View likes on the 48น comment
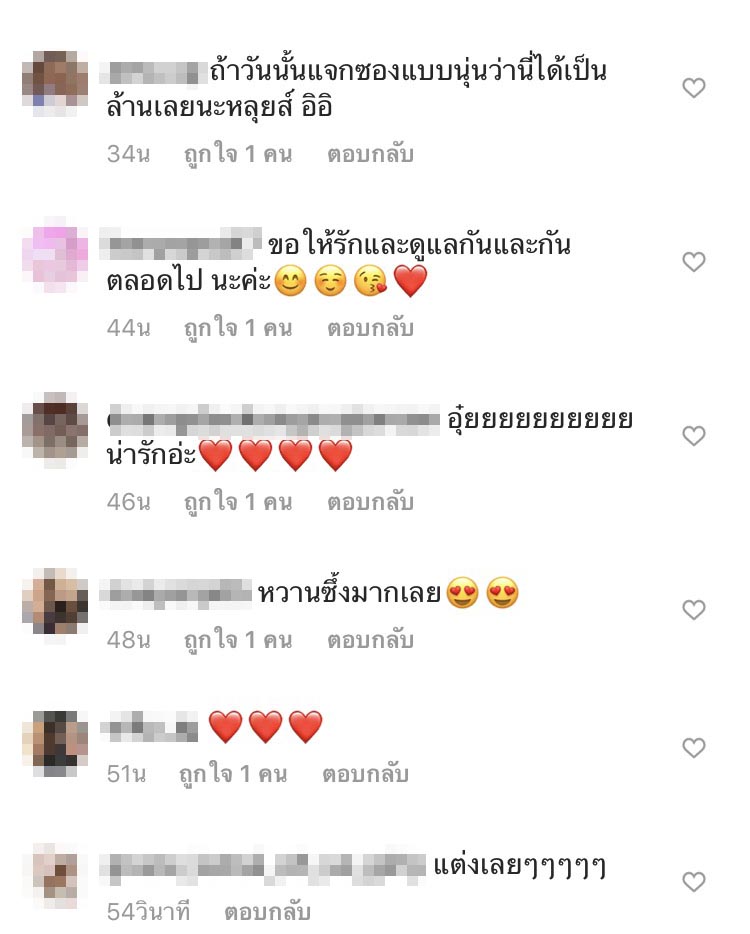 [238, 640]
